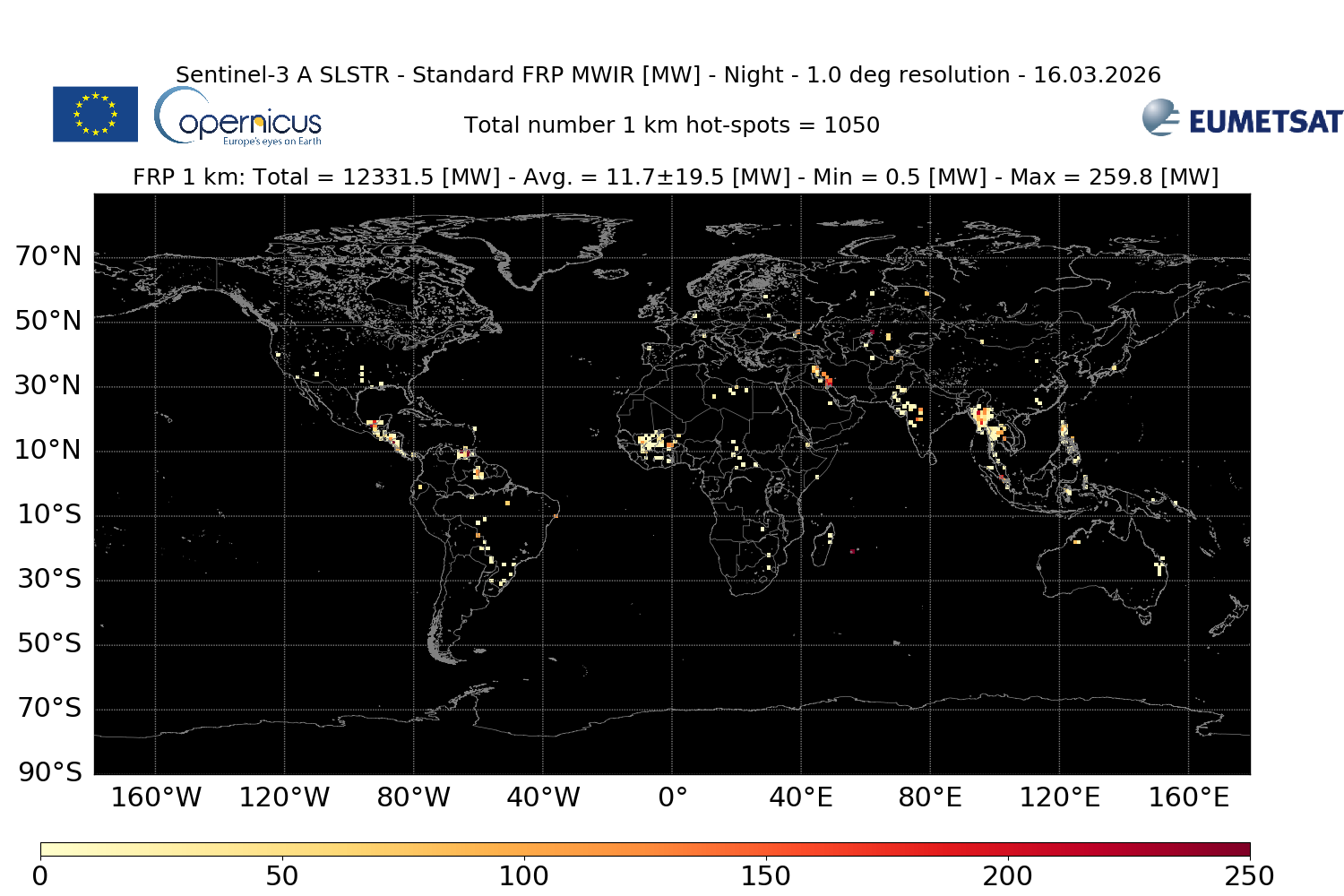Select the map title text
The image size is (1344, 896).
668,75
